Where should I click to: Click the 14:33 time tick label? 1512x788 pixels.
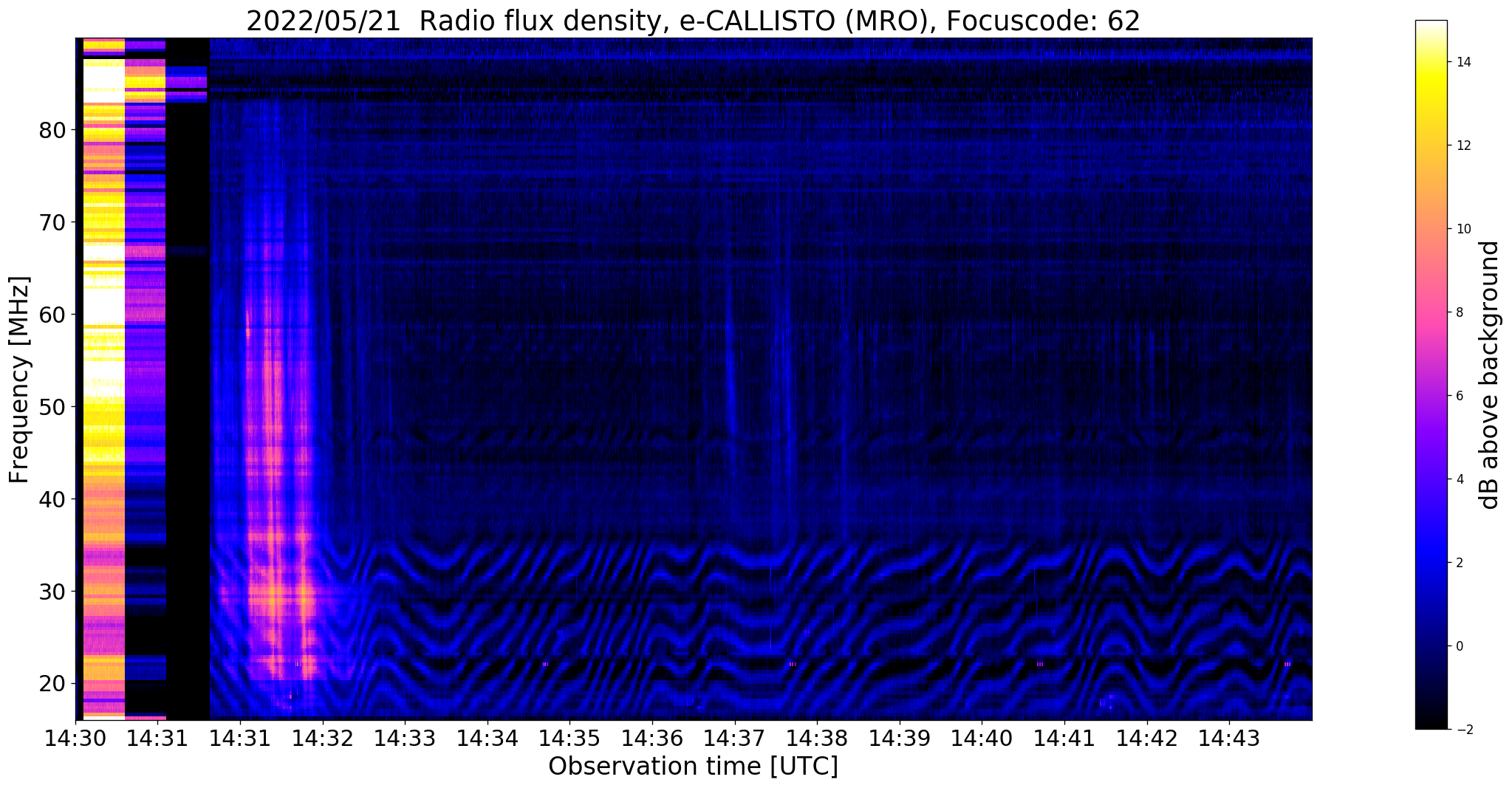[405, 738]
